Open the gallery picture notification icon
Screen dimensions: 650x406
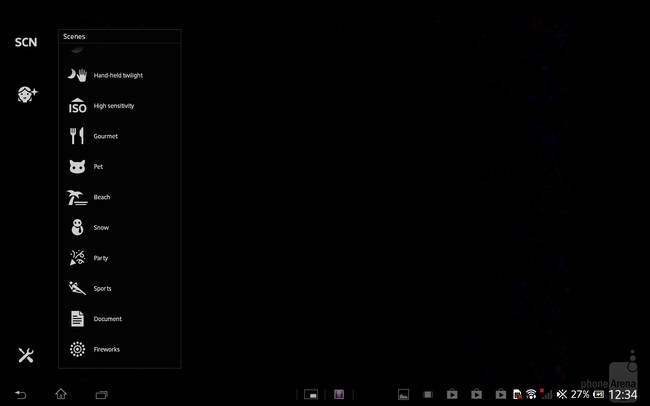(x=404, y=394)
